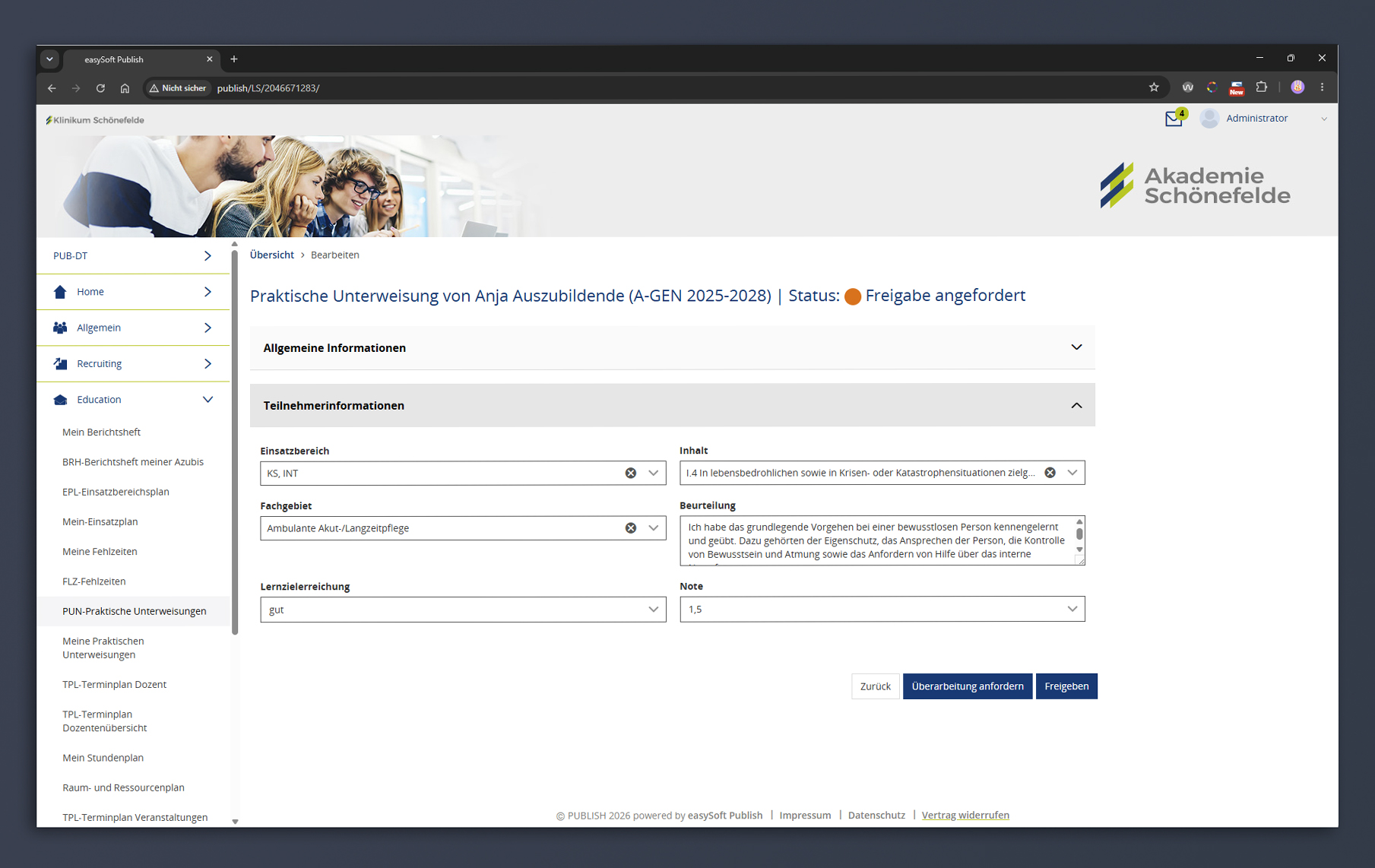This screenshot has height=868, width=1375.
Task: Open the Impressum footer link
Action: (x=805, y=816)
